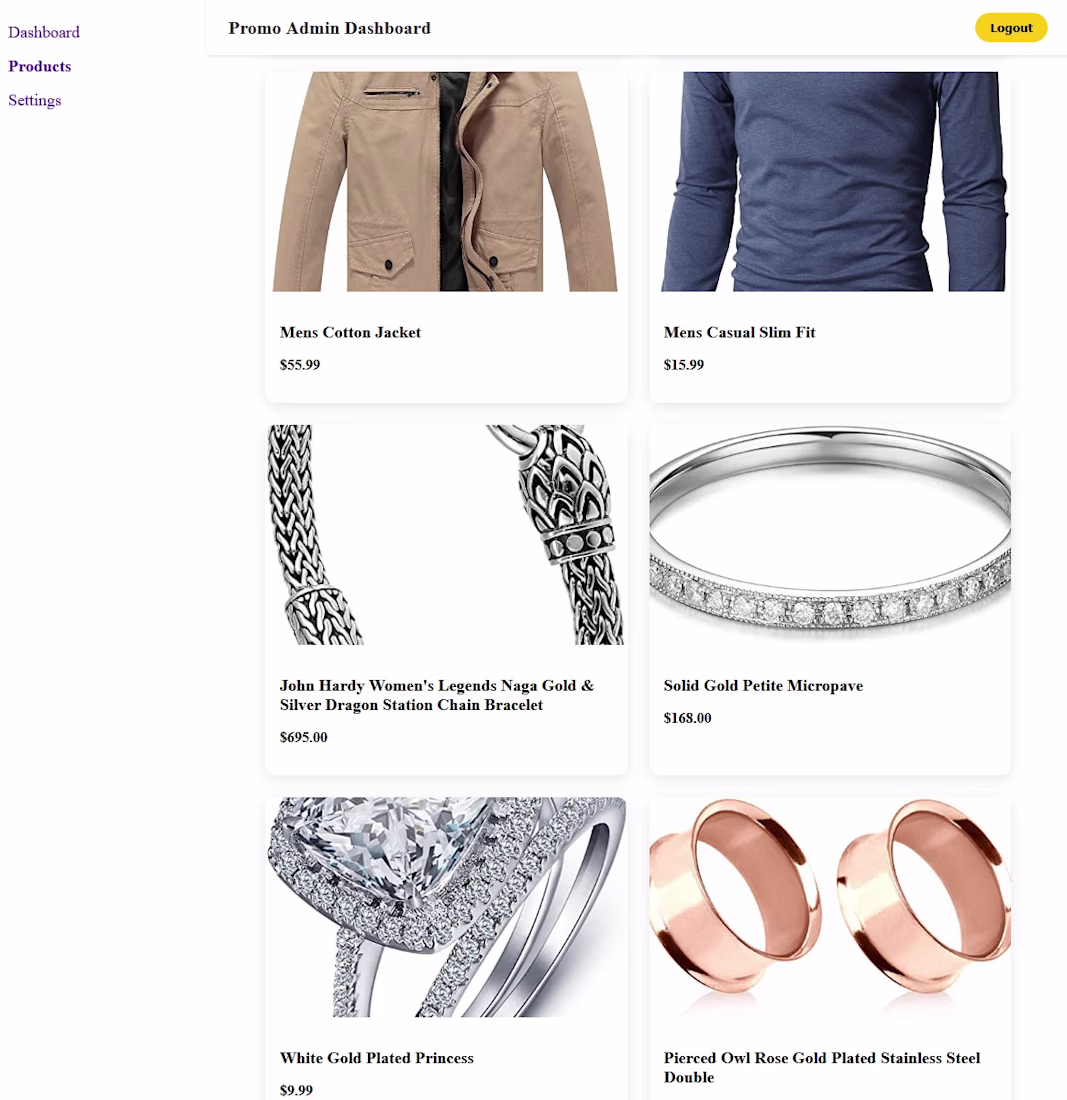Click the Promo Admin Dashboard heading

click(330, 28)
